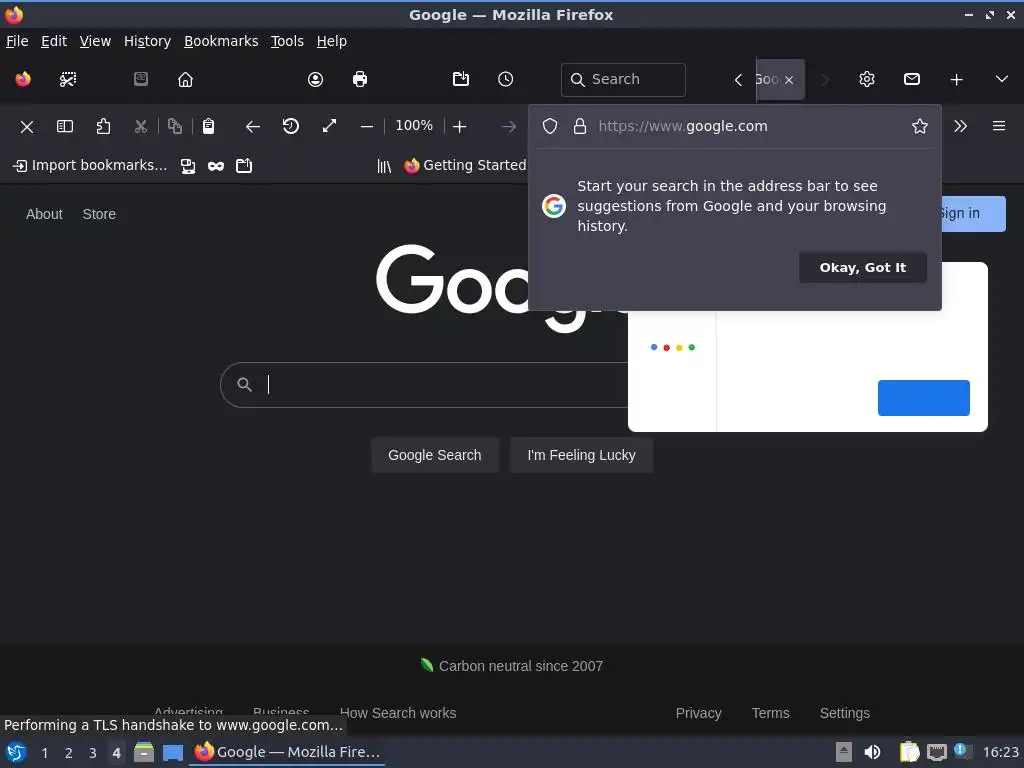Screen dimensions: 1024x768
Task: Open the History menu
Action: click(x=148, y=41)
